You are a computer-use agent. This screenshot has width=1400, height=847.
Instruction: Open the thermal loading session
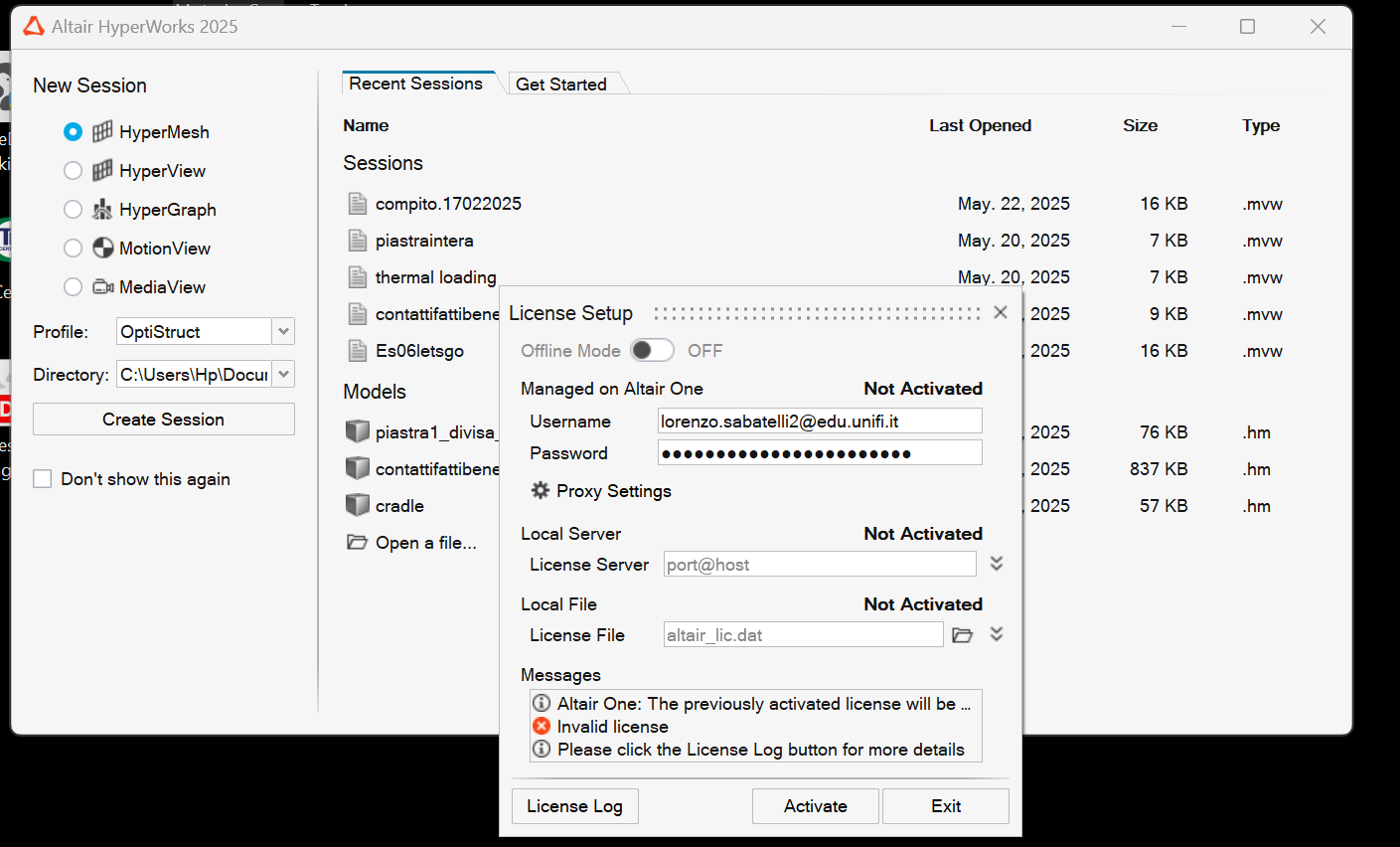(435, 277)
